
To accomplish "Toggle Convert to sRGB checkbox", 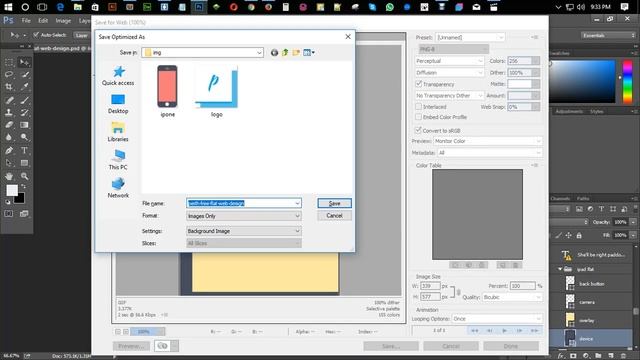I will coord(418,130).
